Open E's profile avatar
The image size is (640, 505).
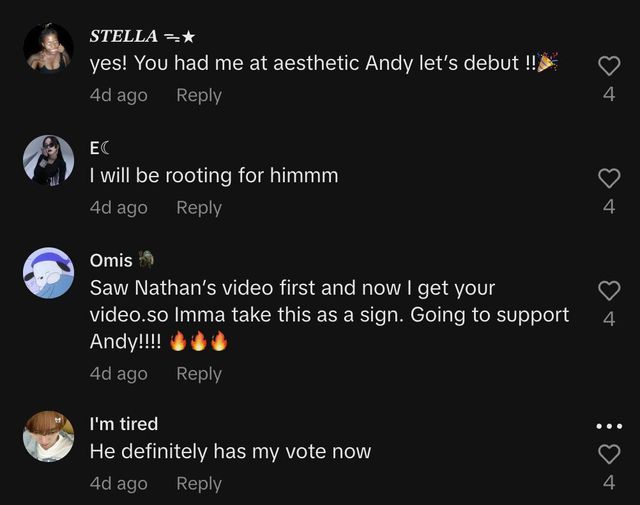click(x=48, y=160)
